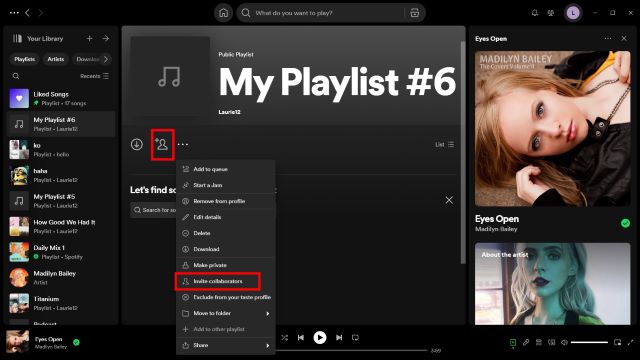Skip to previous track
Screen dimensions: 640x360
pyautogui.click(x=301, y=338)
